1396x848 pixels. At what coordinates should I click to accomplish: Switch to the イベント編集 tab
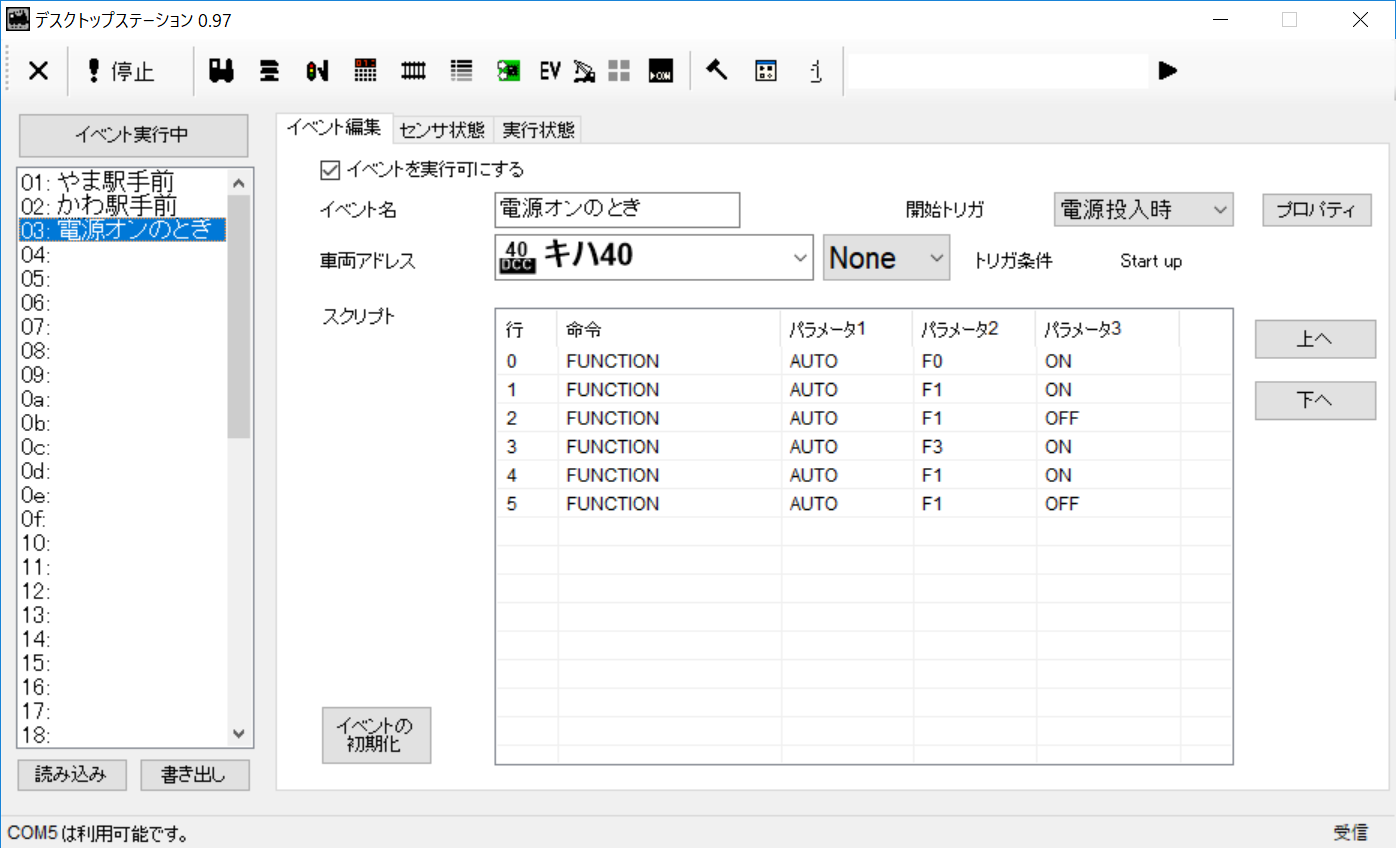pos(334,128)
